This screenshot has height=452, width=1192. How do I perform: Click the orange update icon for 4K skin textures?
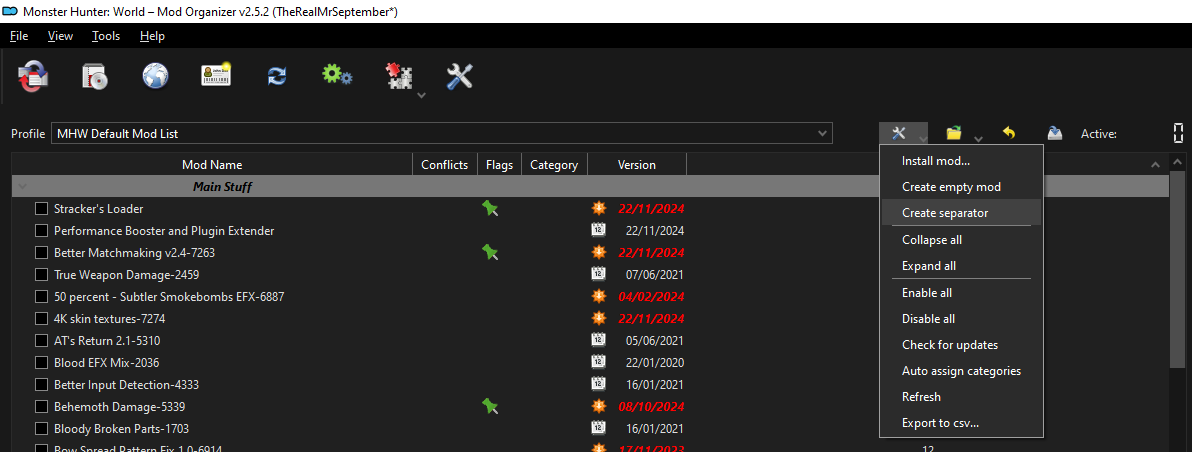click(x=599, y=318)
